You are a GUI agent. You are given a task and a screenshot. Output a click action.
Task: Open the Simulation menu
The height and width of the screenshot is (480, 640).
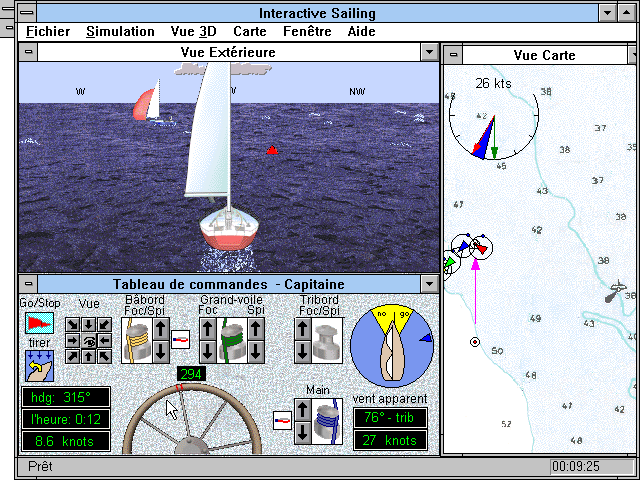pos(120,31)
